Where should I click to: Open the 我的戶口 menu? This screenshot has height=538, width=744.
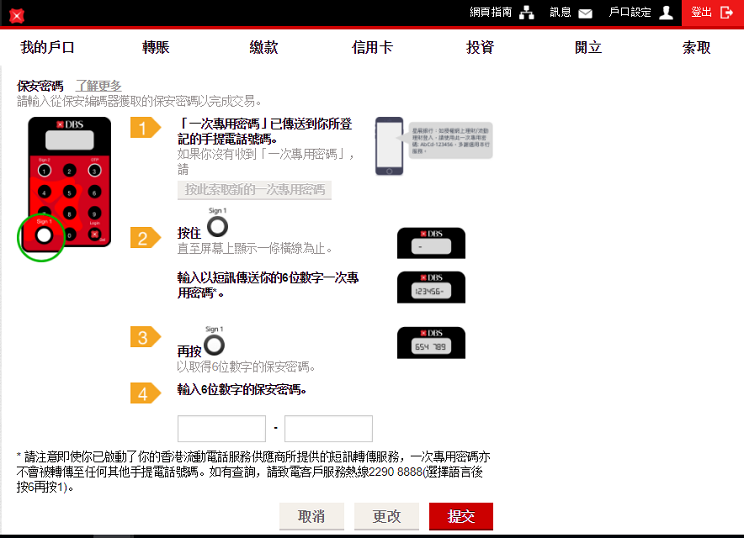[x=48, y=47]
